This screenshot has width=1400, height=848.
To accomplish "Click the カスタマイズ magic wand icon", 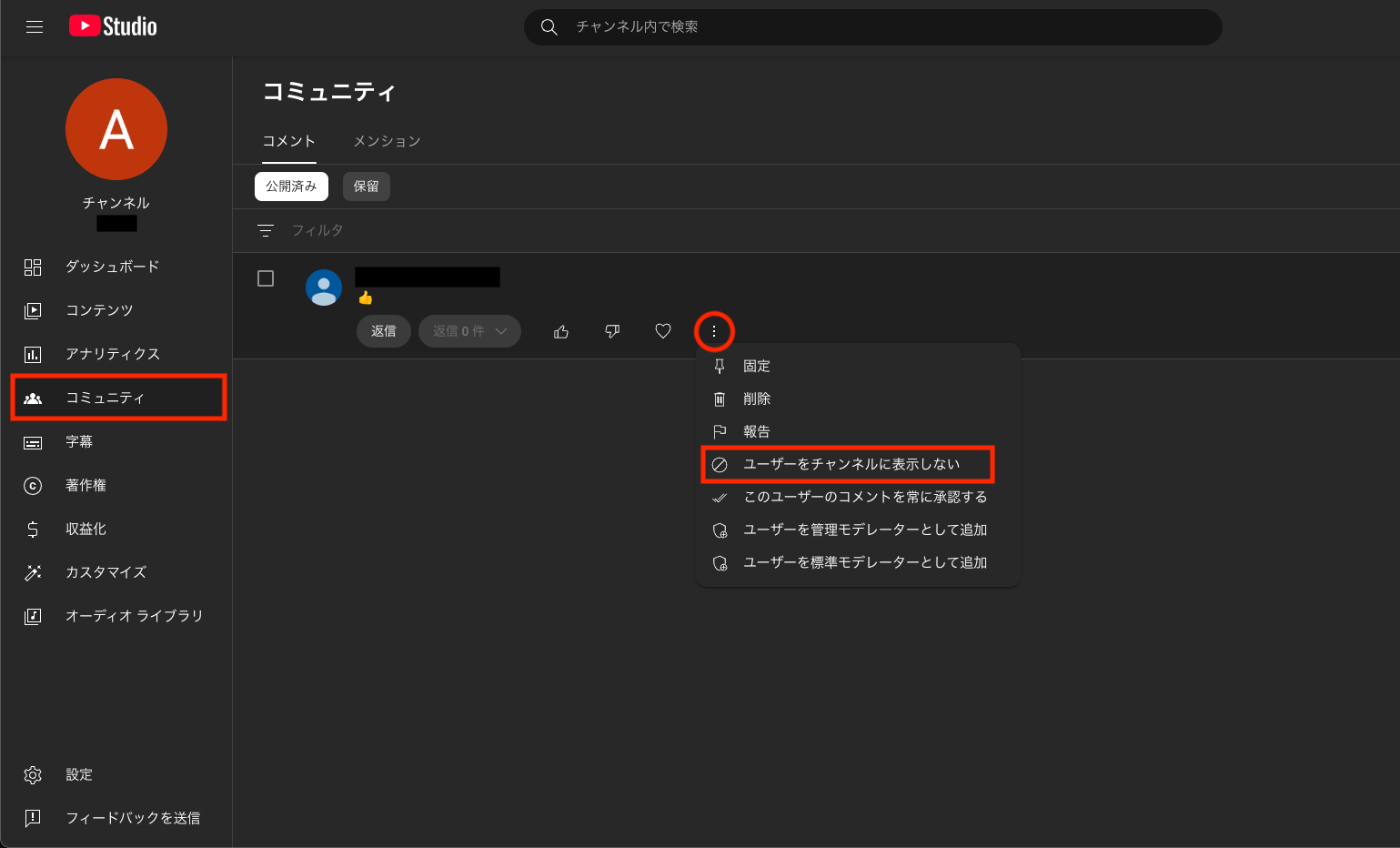I will click(33, 572).
